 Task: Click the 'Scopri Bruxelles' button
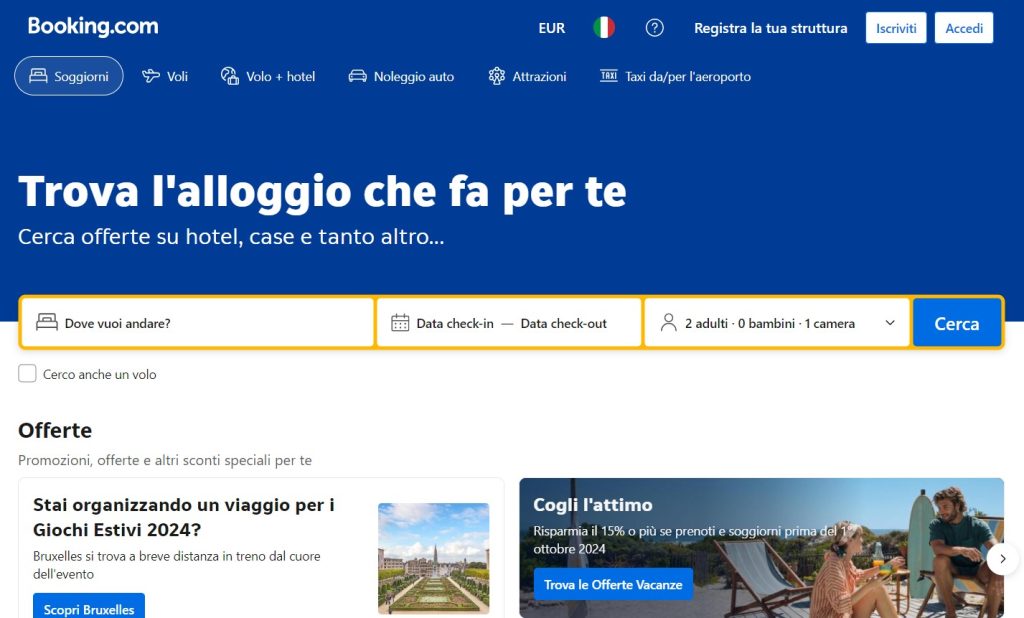tap(89, 608)
